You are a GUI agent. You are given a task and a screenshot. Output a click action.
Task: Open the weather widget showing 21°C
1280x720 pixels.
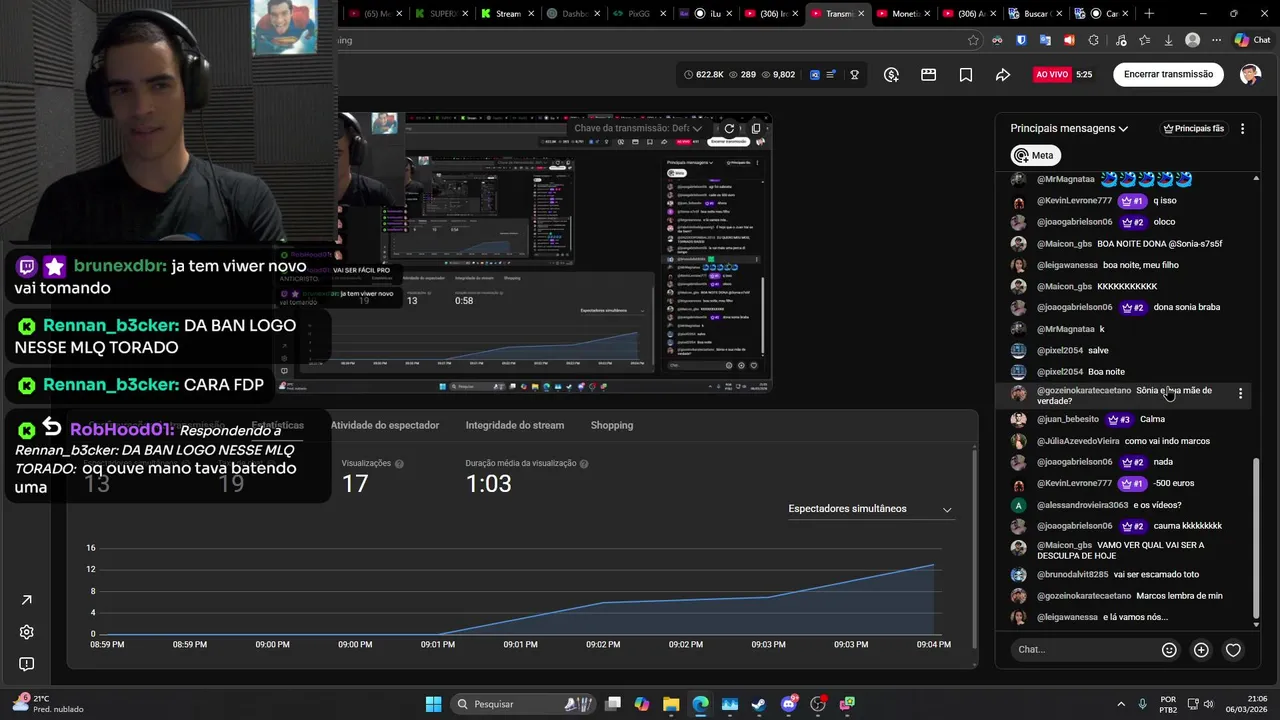click(47, 704)
